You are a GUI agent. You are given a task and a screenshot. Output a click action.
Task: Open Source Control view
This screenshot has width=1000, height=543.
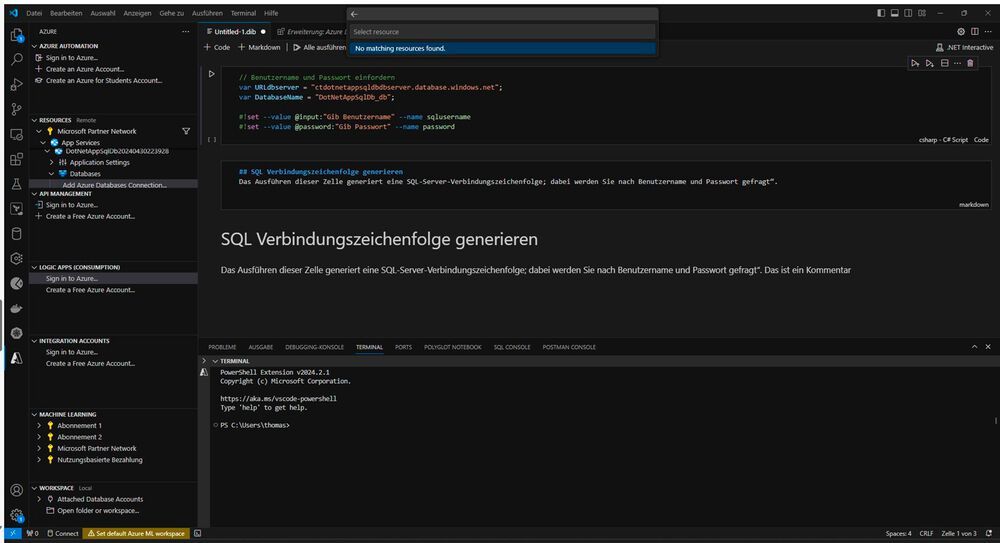pyautogui.click(x=17, y=109)
